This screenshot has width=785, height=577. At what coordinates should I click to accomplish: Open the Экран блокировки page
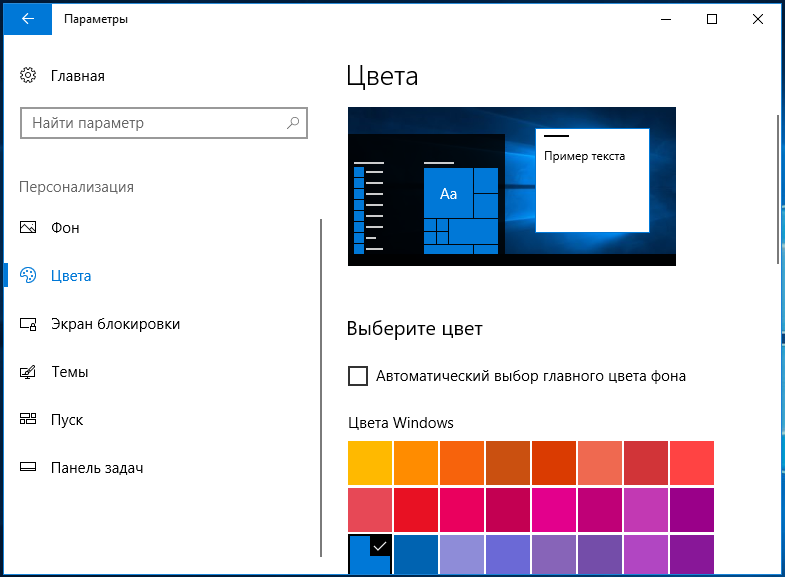click(x=115, y=324)
